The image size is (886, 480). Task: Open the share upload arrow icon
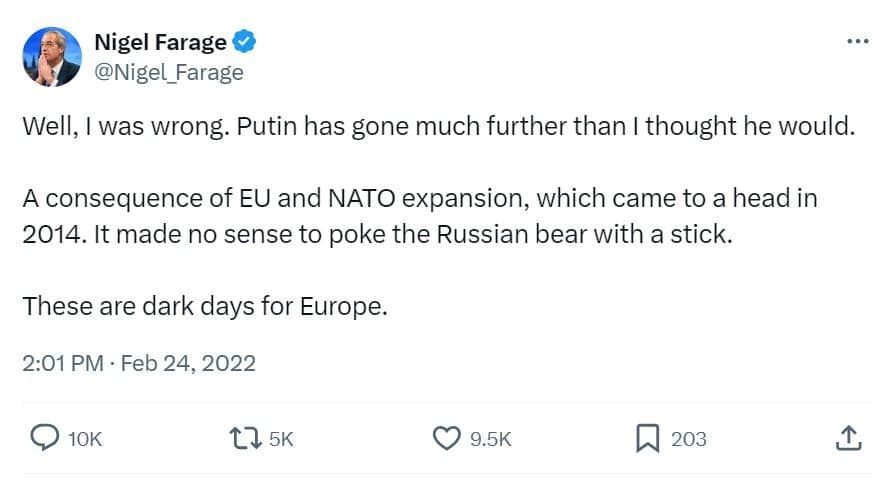click(x=849, y=439)
